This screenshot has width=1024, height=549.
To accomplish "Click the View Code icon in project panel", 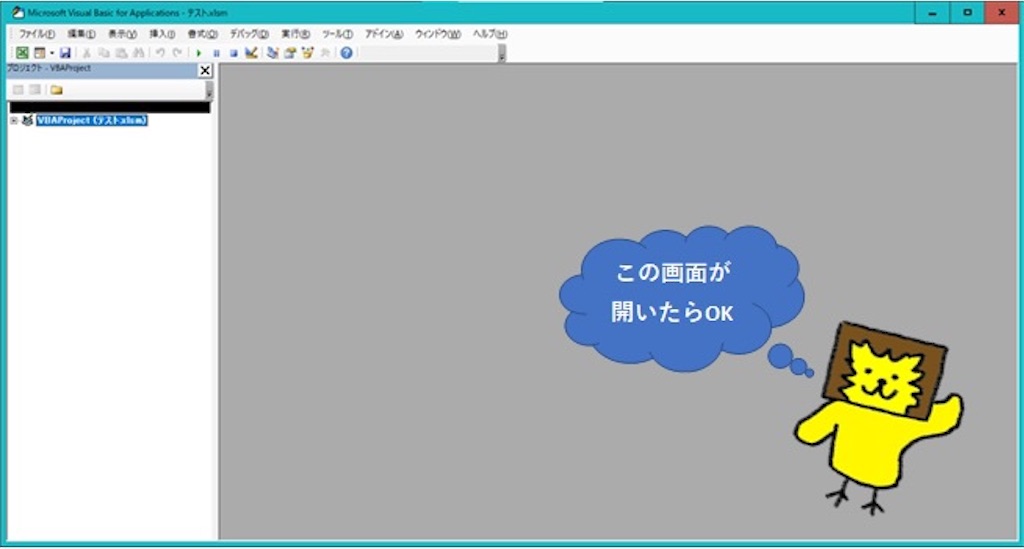I will 18,89.
